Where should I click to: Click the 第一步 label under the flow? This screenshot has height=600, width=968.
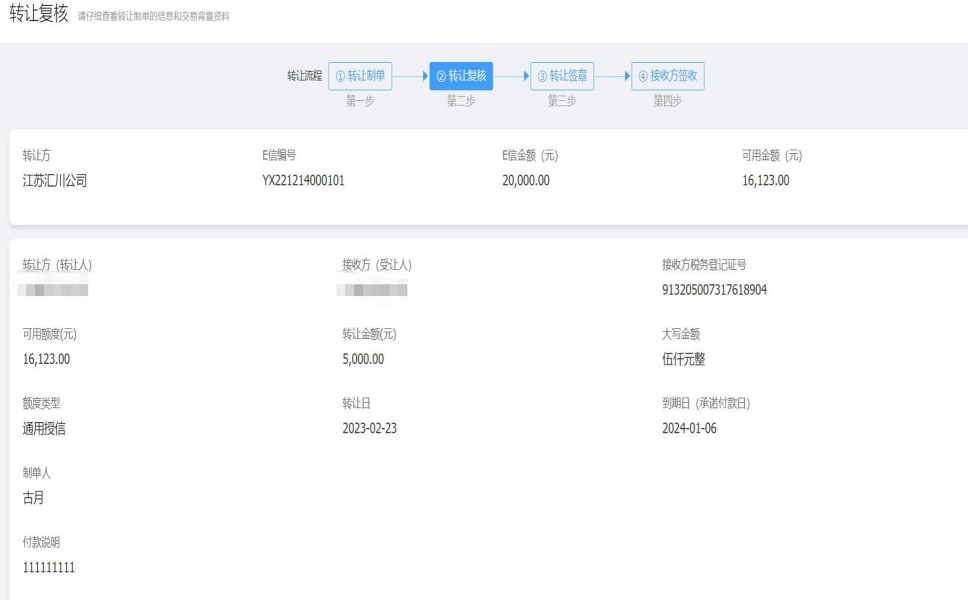pyautogui.click(x=360, y=101)
